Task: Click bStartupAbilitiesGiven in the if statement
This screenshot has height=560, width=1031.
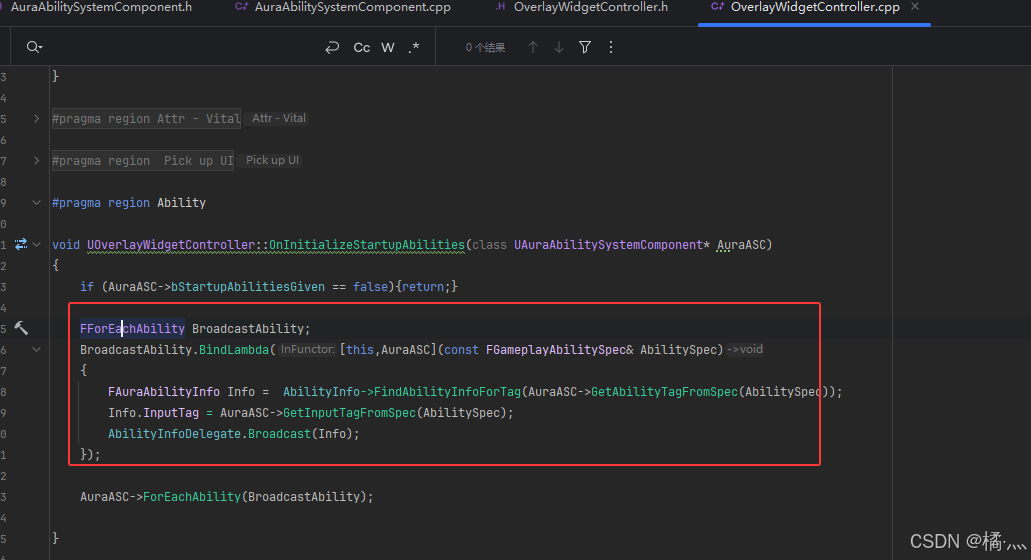Action: point(248,287)
